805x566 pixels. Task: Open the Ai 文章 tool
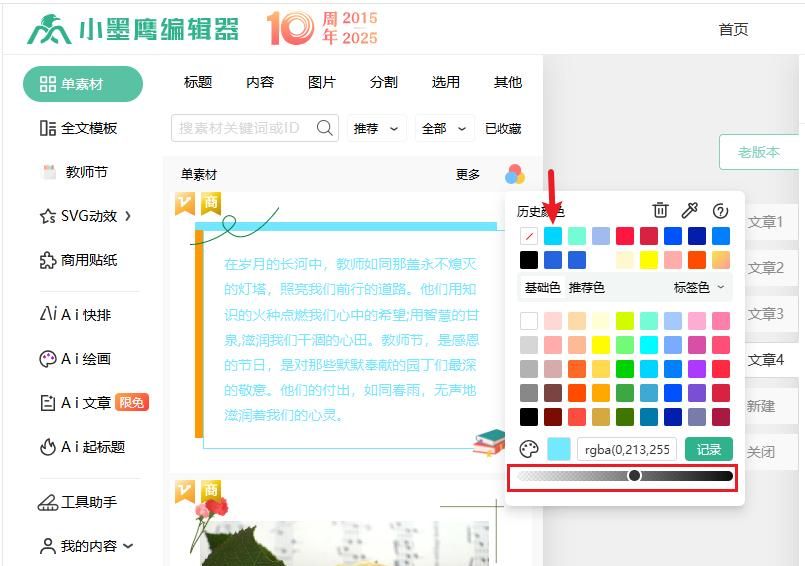coord(75,403)
